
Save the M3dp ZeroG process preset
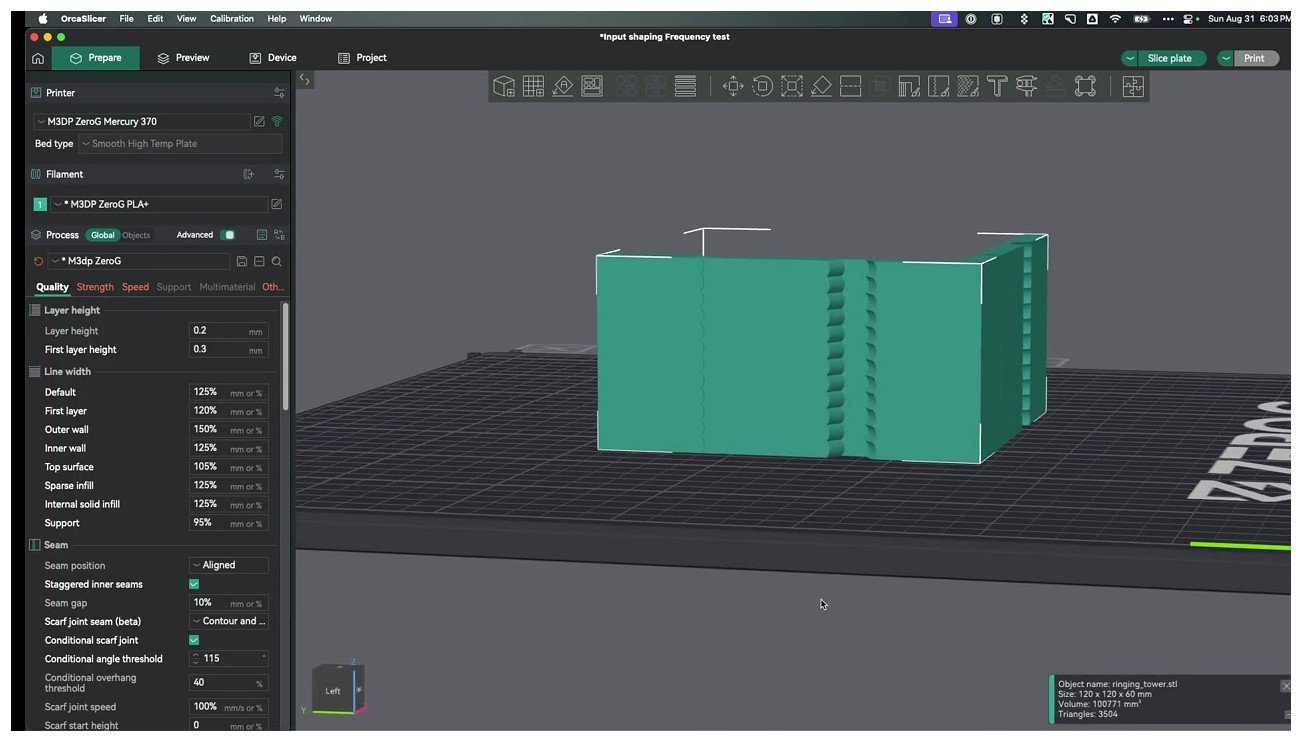click(x=241, y=261)
